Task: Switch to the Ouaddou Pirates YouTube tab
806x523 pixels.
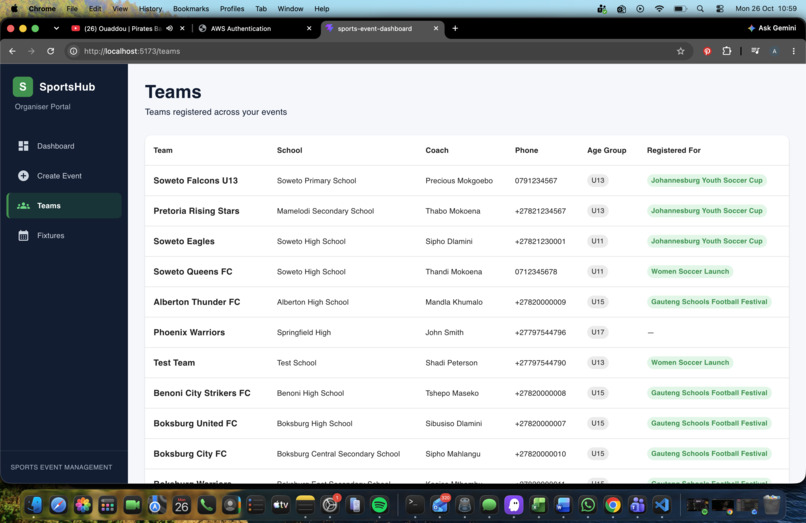Action: pyautogui.click(x=127, y=28)
